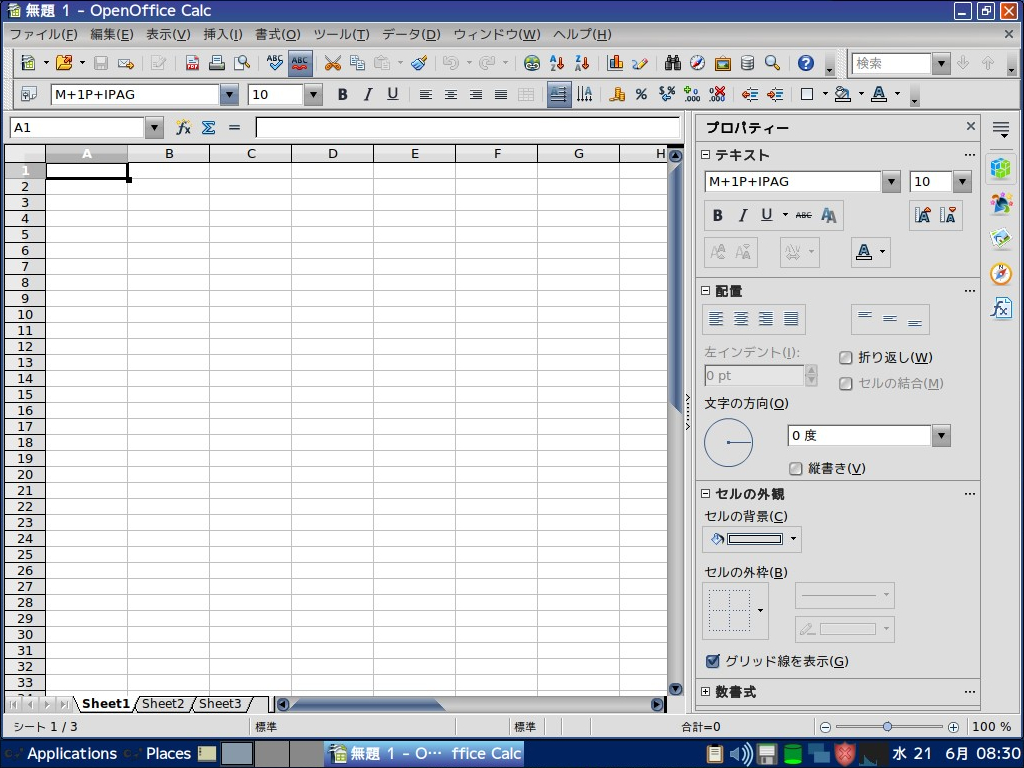Export directly as PDF

click(192, 63)
